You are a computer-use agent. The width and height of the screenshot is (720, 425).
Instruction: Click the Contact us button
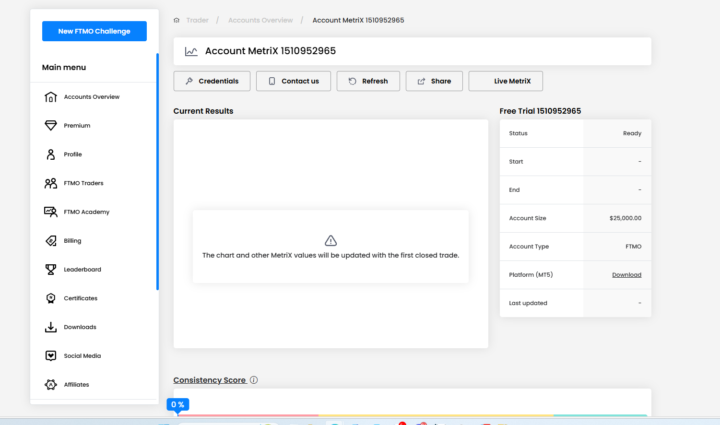pyautogui.click(x=293, y=81)
